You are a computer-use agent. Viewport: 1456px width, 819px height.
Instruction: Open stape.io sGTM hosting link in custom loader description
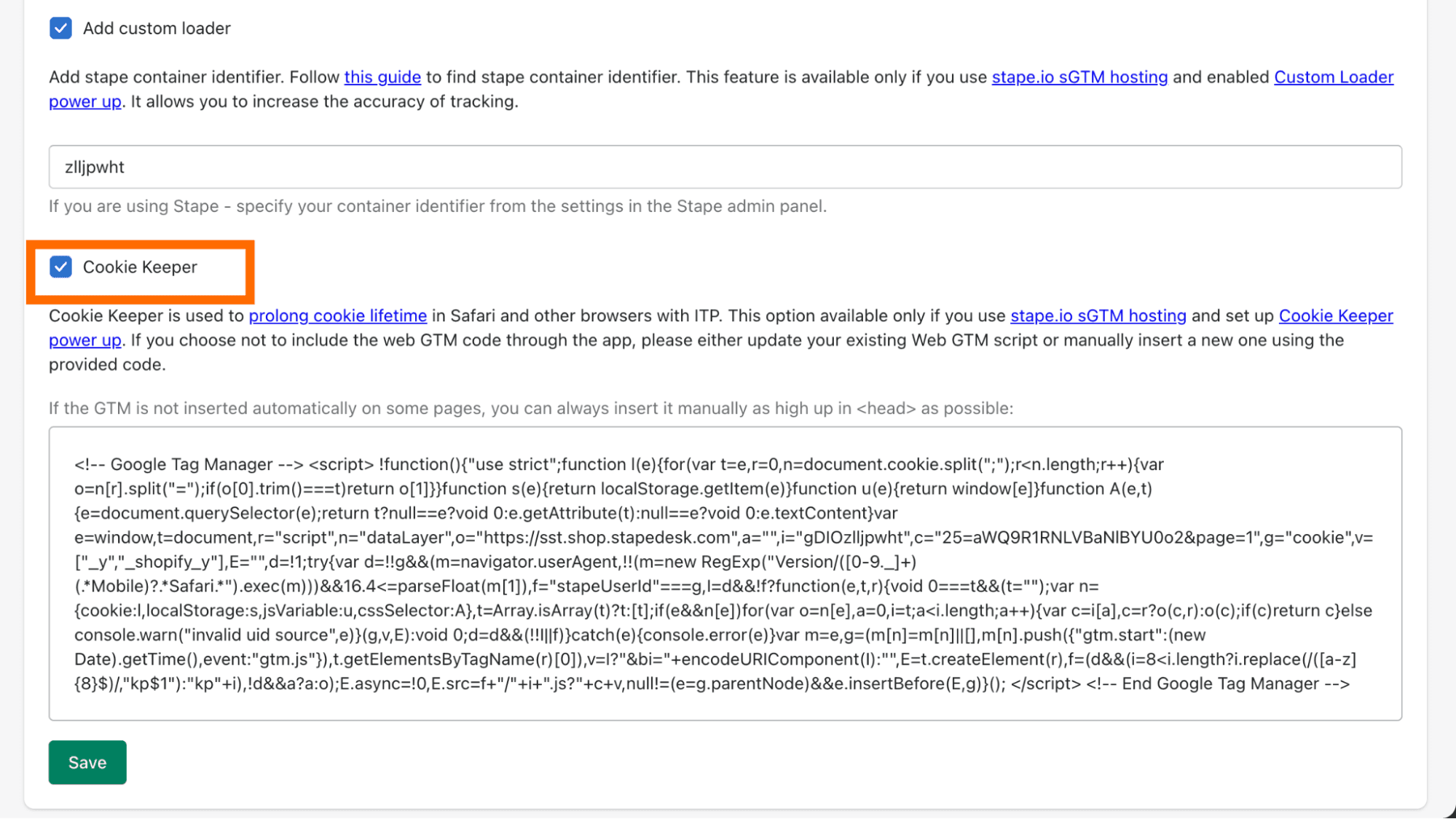click(x=1079, y=77)
